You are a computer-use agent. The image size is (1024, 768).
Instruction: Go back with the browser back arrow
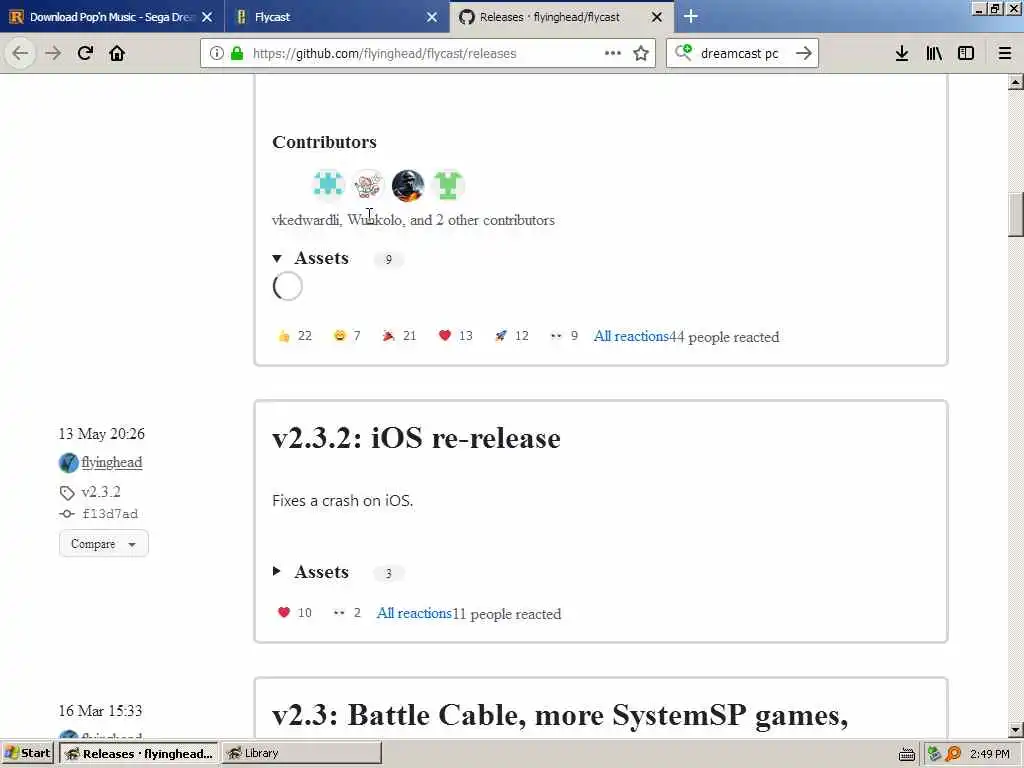point(20,53)
